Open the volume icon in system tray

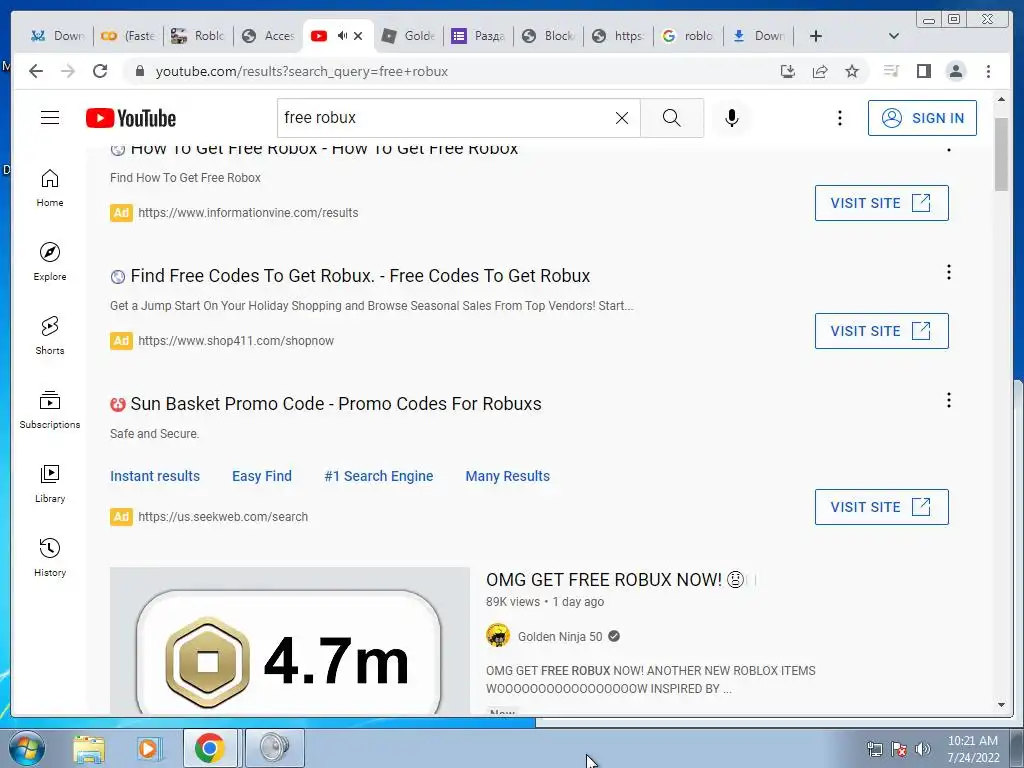(923, 749)
